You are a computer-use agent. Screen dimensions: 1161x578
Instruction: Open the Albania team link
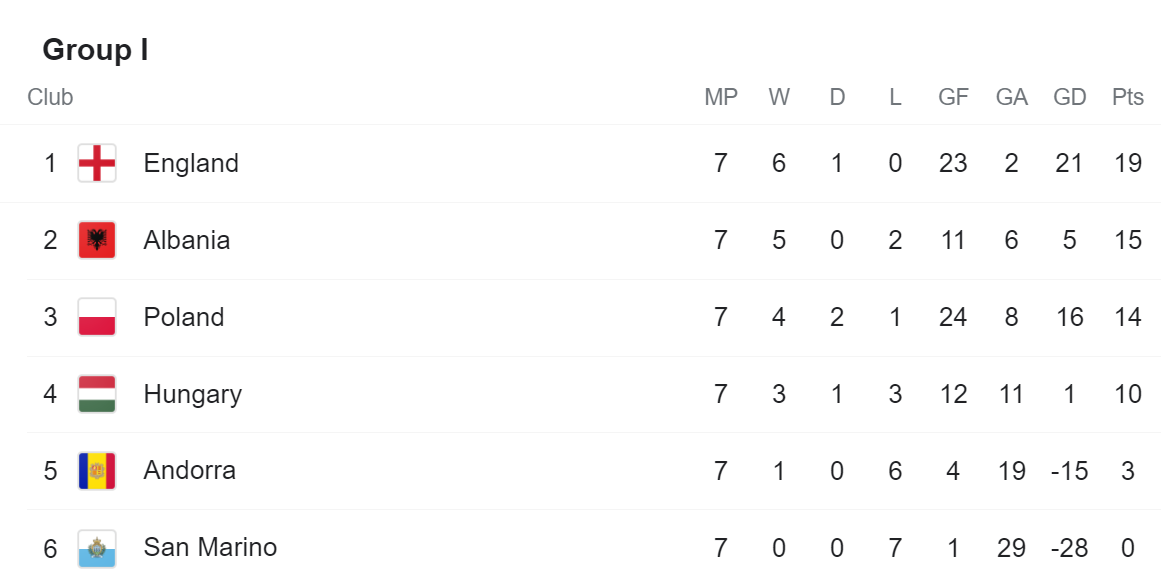pyautogui.click(x=187, y=240)
